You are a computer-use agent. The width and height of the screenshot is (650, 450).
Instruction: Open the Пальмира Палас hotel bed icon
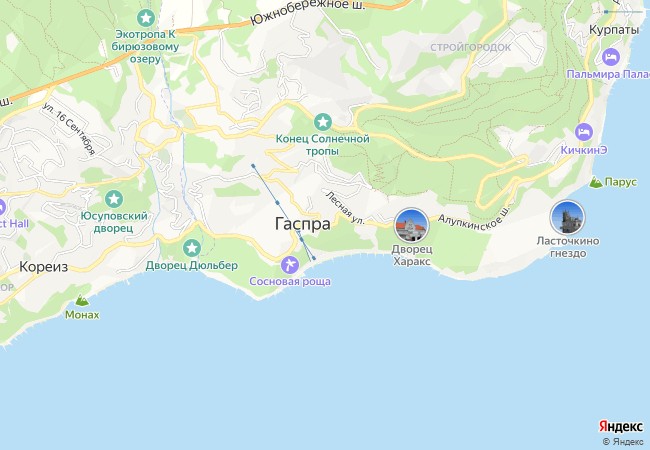coord(611,57)
